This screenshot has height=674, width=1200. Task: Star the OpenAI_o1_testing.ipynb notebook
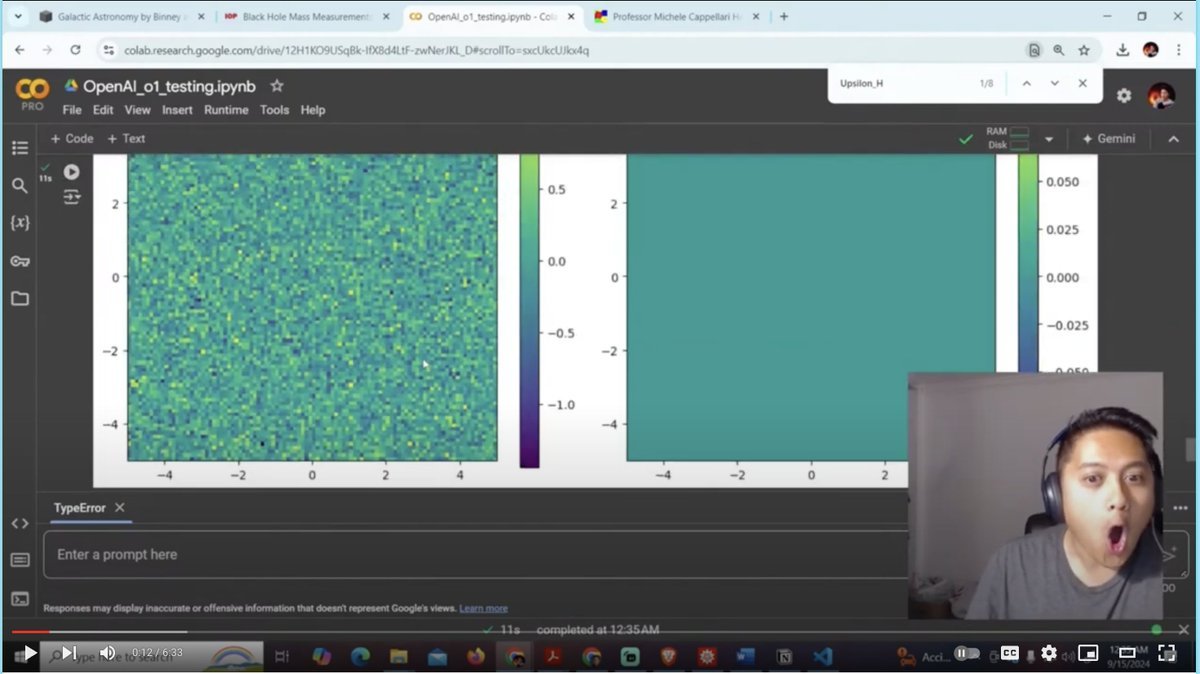277,86
